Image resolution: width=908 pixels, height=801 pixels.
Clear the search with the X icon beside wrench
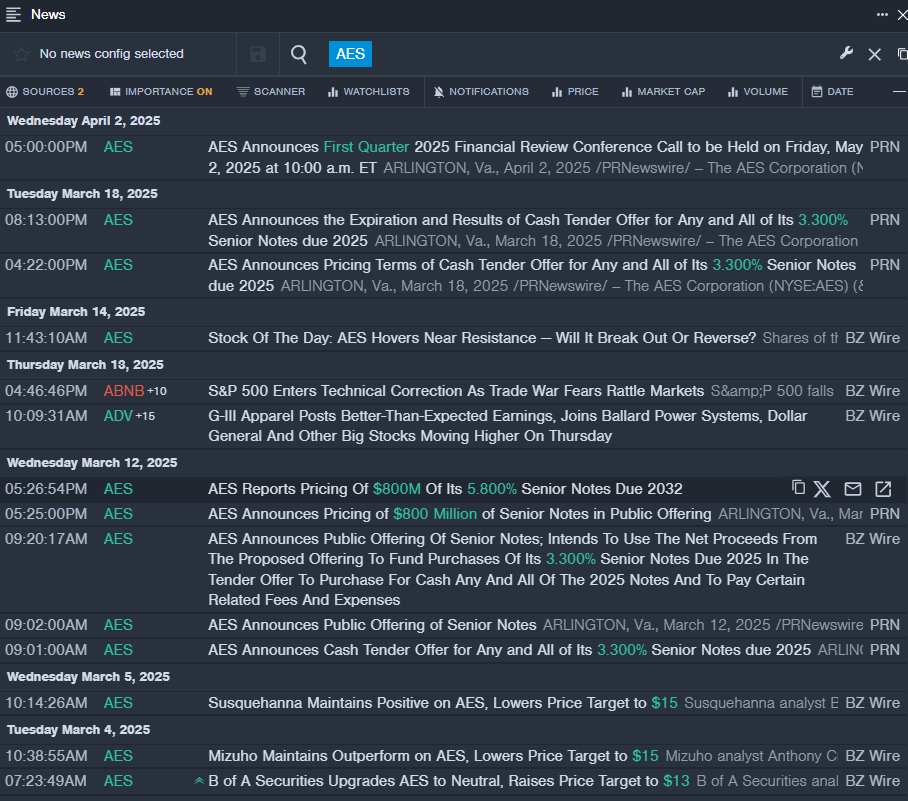coord(874,54)
